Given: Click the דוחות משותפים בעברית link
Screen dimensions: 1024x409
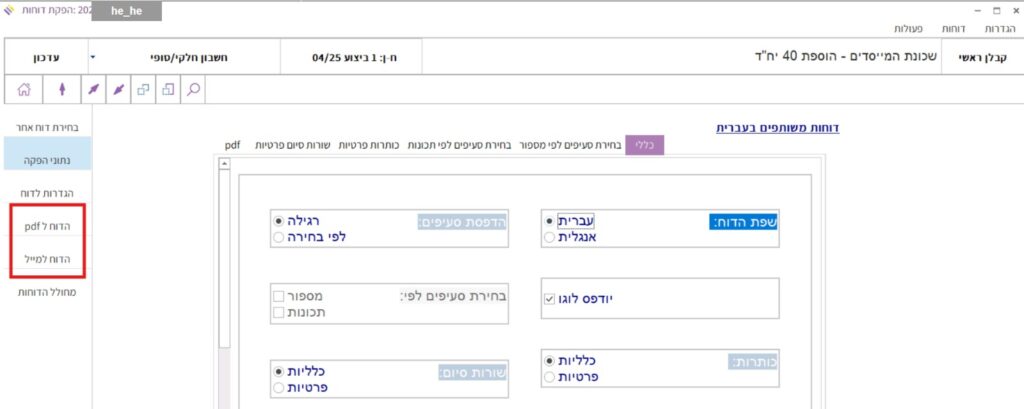Looking at the screenshot, I should pyautogui.click(x=777, y=127).
